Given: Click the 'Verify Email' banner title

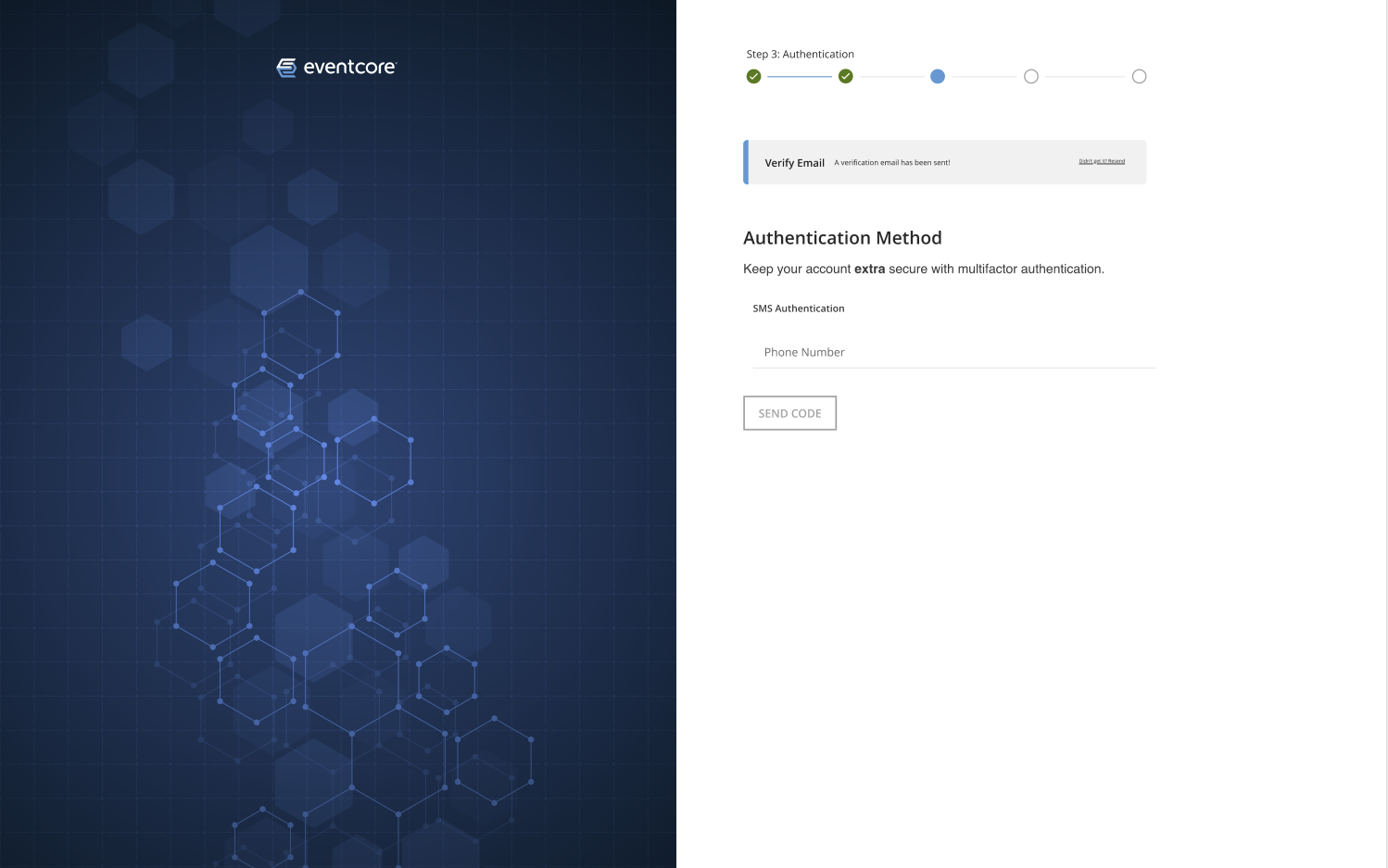Looking at the screenshot, I should 794,163.
